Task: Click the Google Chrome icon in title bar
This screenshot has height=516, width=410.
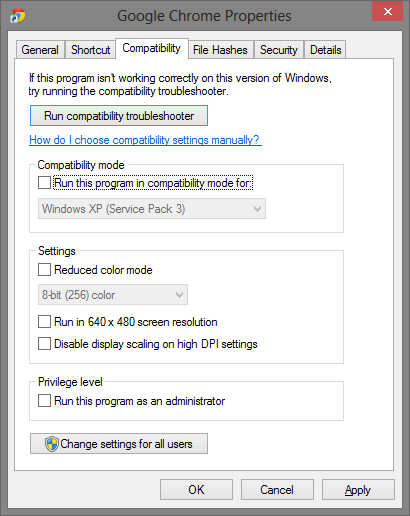Action: [x=17, y=16]
